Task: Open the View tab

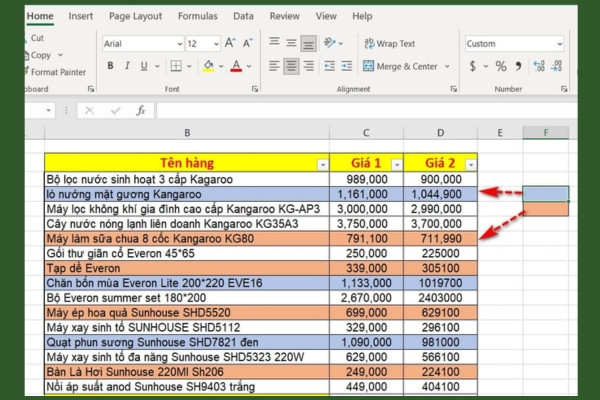Action: (x=326, y=16)
